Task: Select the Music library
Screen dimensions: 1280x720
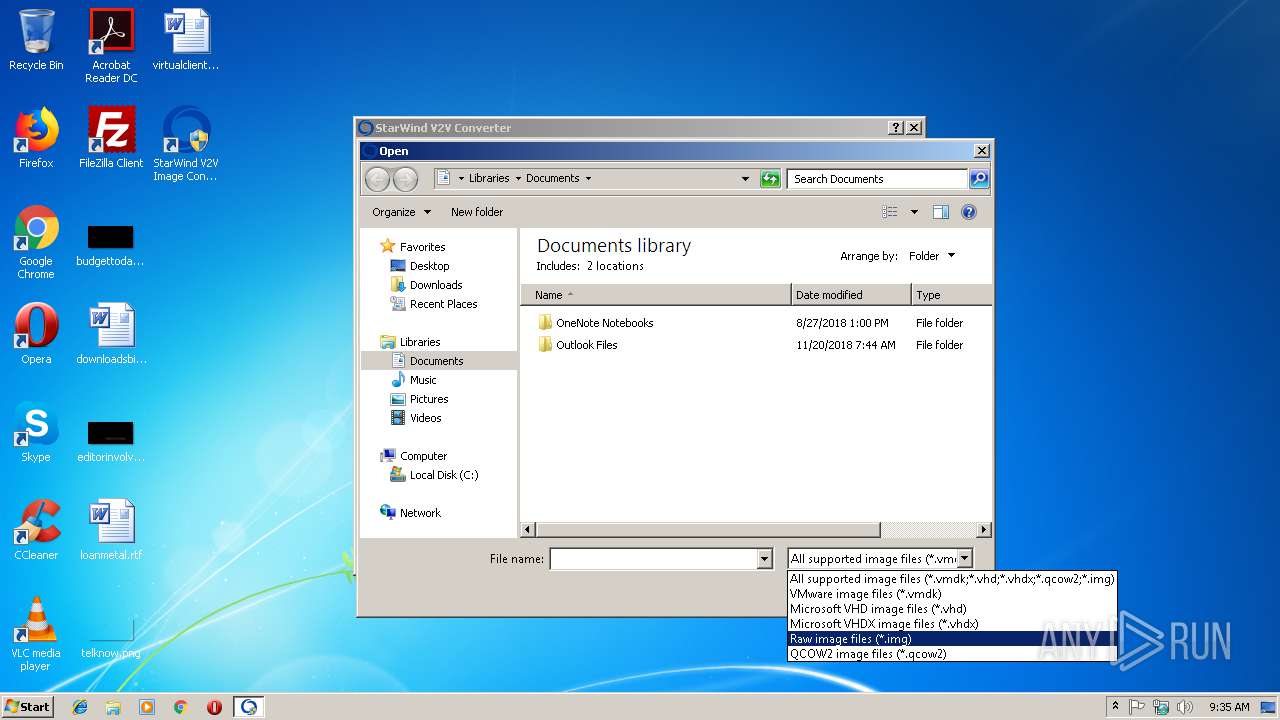Action: coord(423,380)
